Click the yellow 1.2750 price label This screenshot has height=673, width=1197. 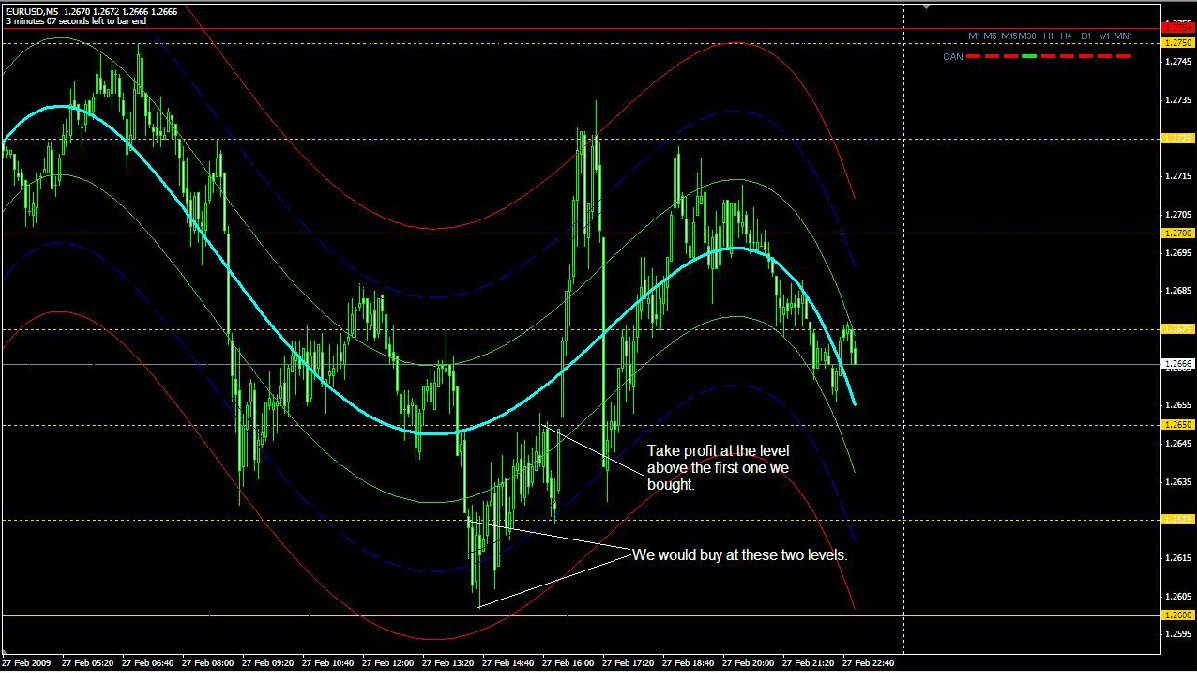click(x=1178, y=43)
